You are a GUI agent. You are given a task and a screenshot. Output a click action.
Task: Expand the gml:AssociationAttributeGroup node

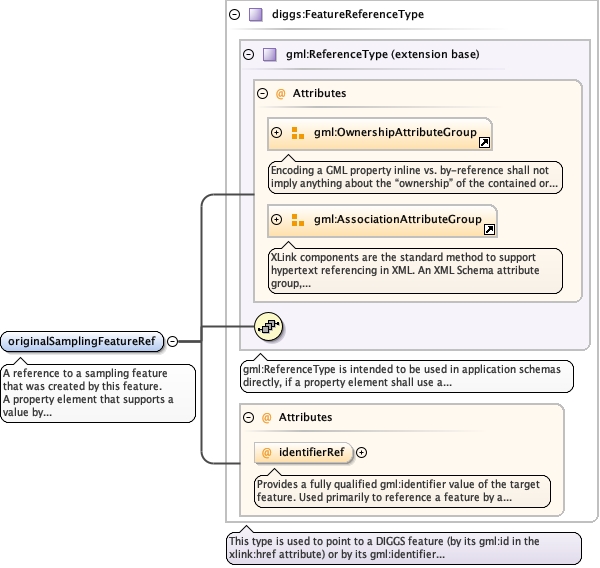click(277, 219)
